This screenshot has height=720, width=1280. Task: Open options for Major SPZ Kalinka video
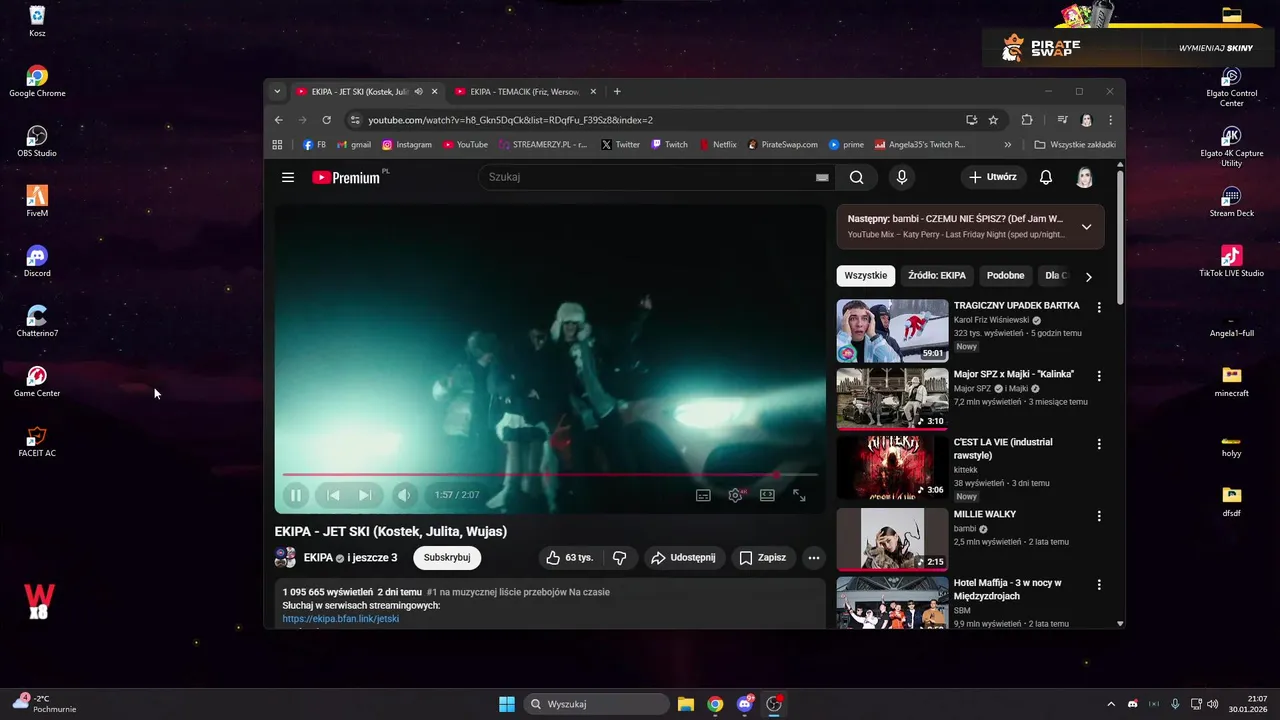coord(1099,376)
